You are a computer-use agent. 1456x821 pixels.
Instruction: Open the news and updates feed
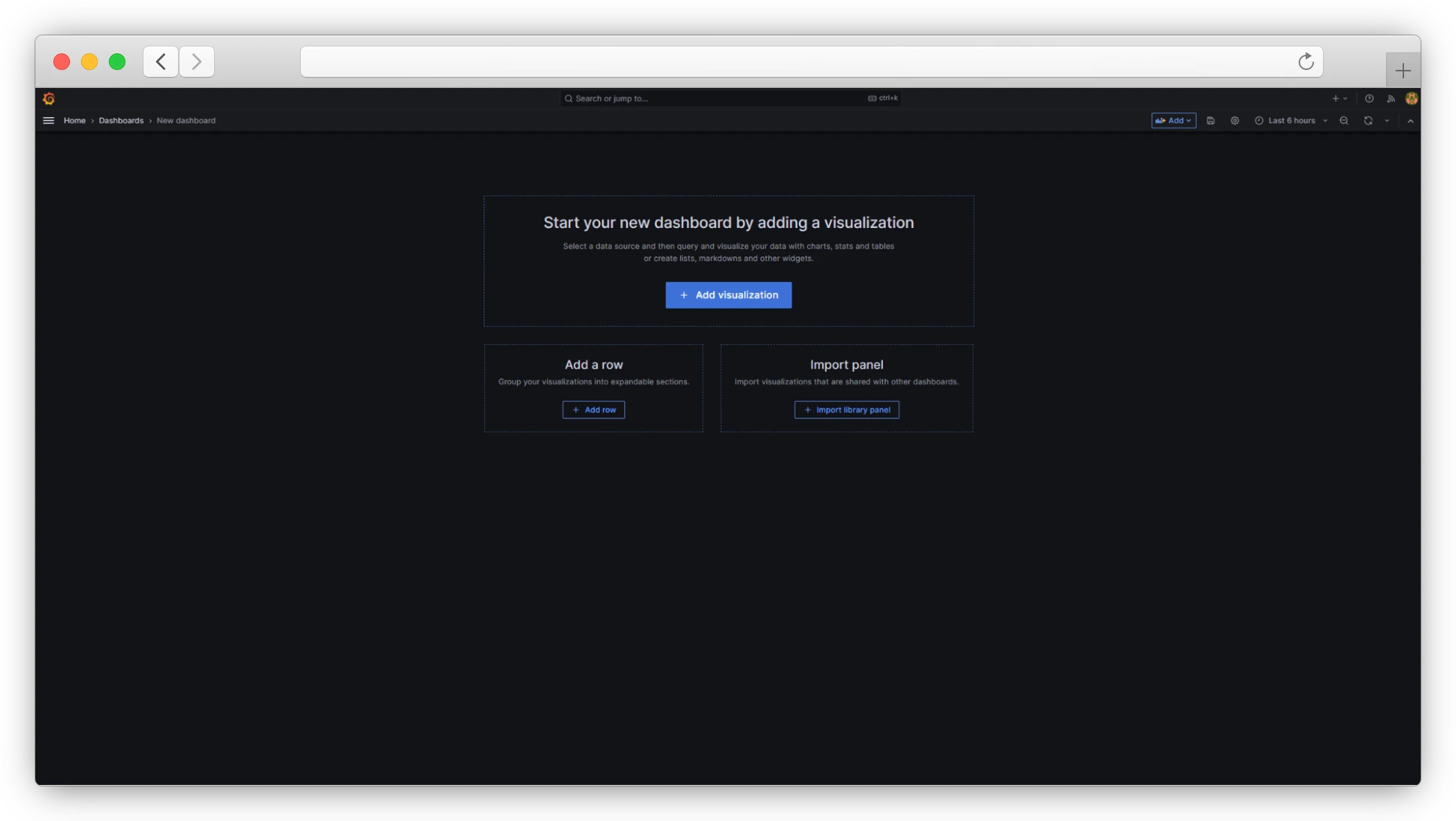(x=1391, y=98)
